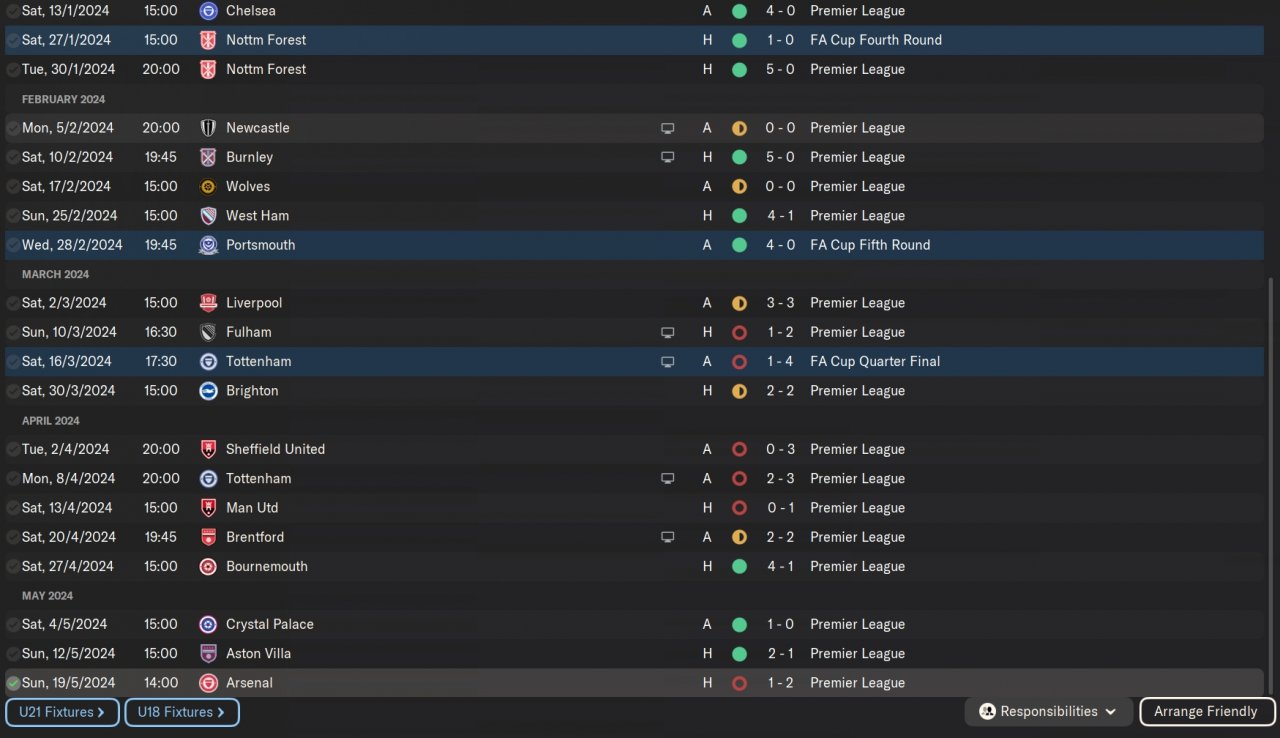This screenshot has height=738, width=1280.
Task: Click the Newcastle club badge icon
Action: (x=208, y=128)
